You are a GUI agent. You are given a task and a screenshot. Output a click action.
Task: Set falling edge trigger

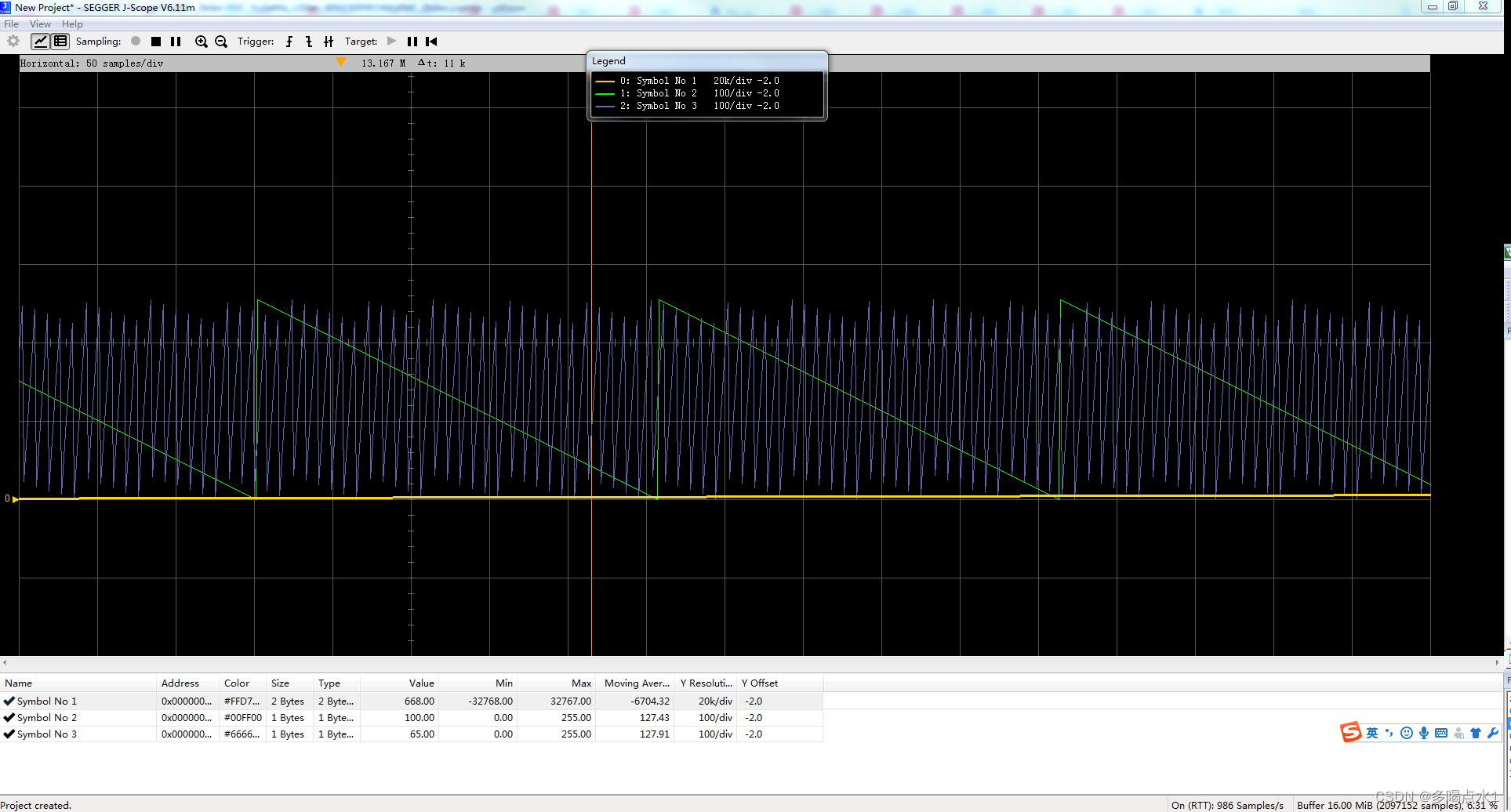point(309,42)
